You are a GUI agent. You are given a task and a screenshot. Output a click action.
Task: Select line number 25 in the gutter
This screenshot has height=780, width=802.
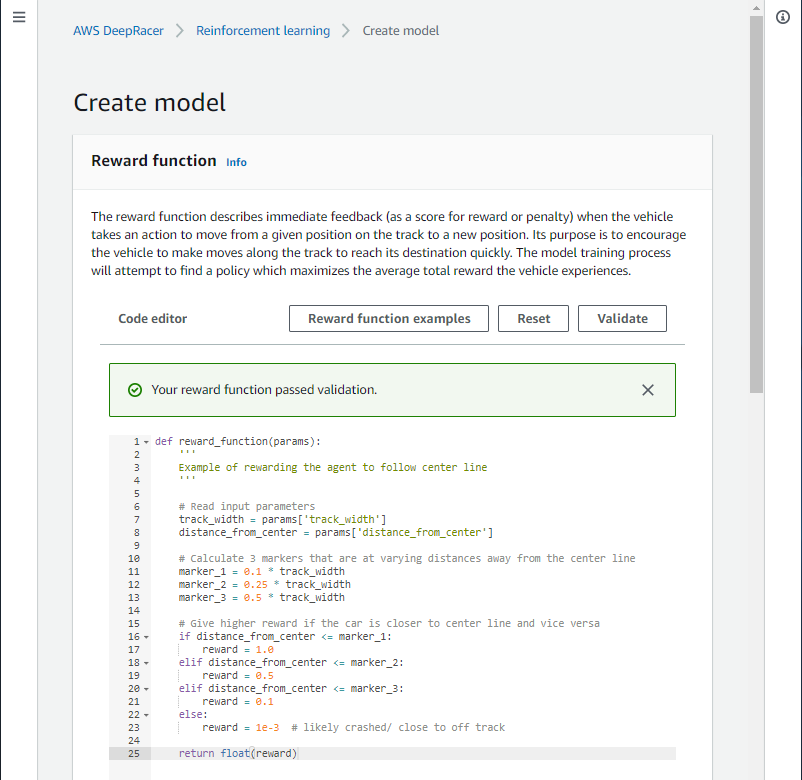point(133,753)
